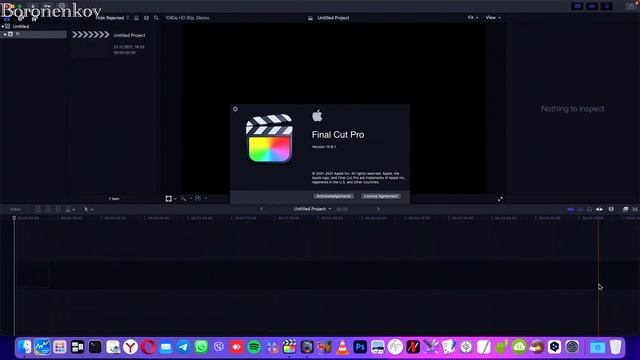640x360 pixels.
Task: Toggle the inspector panel visibility button
Action: tap(607, 6)
